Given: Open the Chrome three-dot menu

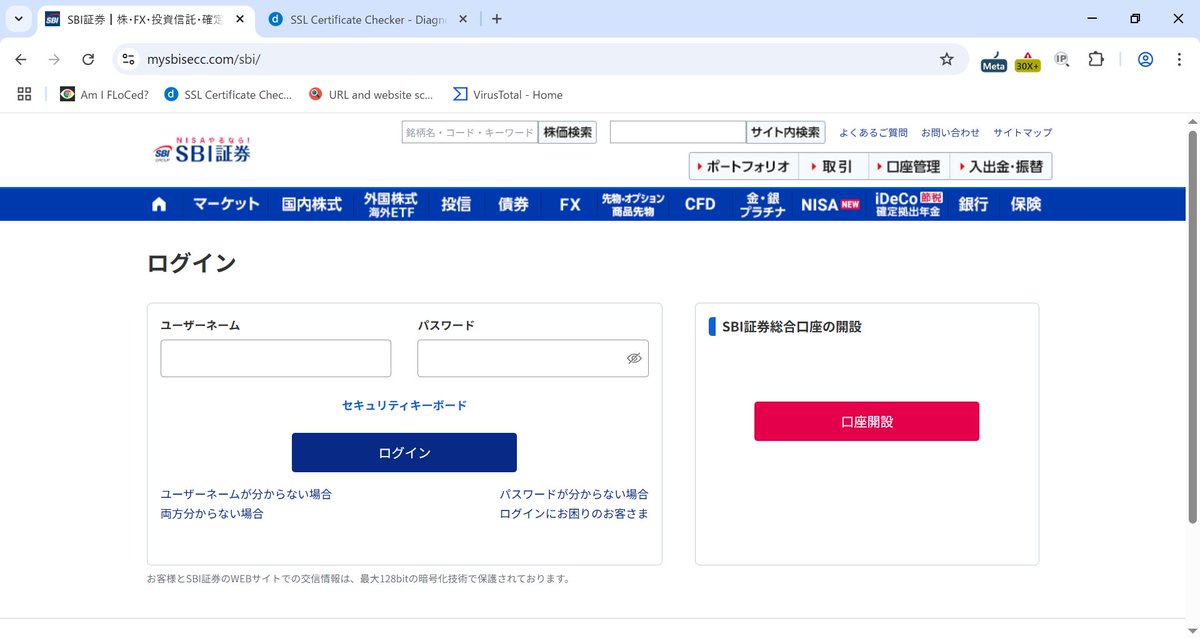Looking at the screenshot, I should 1179,59.
